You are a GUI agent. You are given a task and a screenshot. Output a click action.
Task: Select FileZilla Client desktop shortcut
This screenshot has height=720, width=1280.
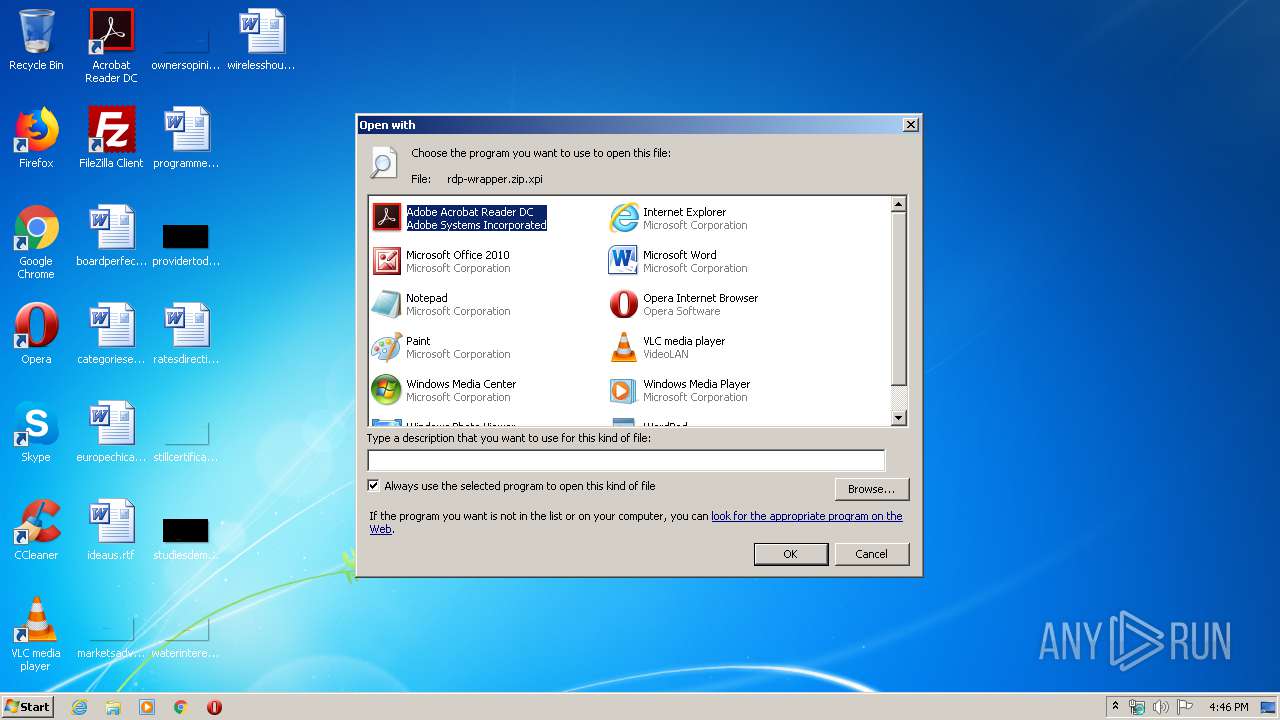click(111, 138)
